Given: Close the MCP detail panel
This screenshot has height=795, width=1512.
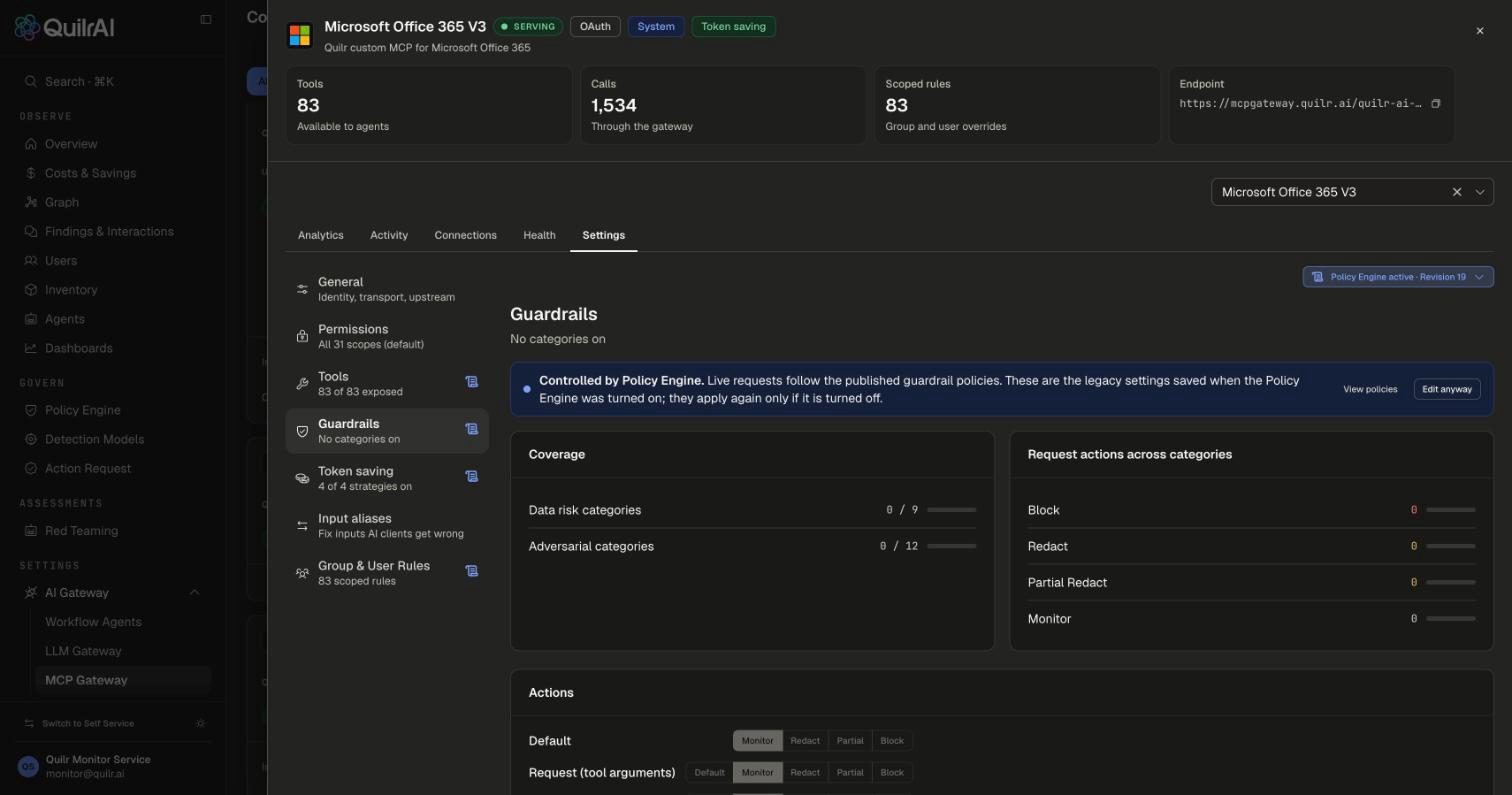Looking at the screenshot, I should (x=1480, y=31).
